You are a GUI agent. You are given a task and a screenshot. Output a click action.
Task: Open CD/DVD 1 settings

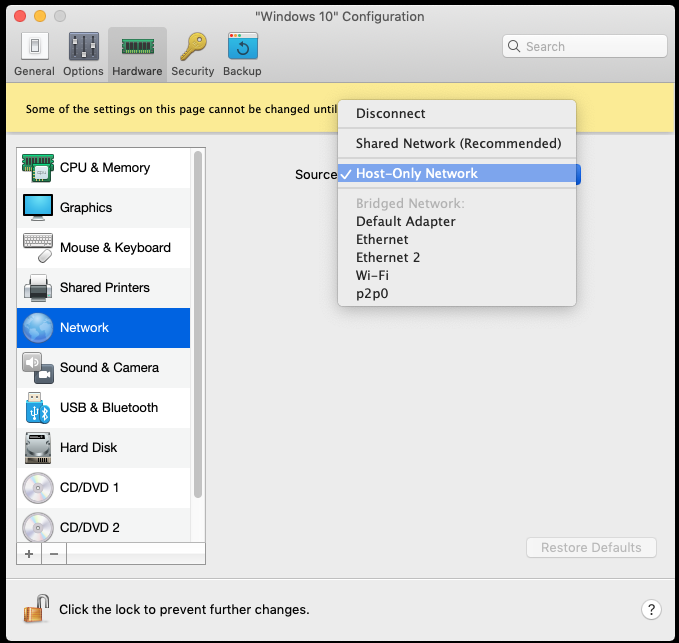pos(103,488)
